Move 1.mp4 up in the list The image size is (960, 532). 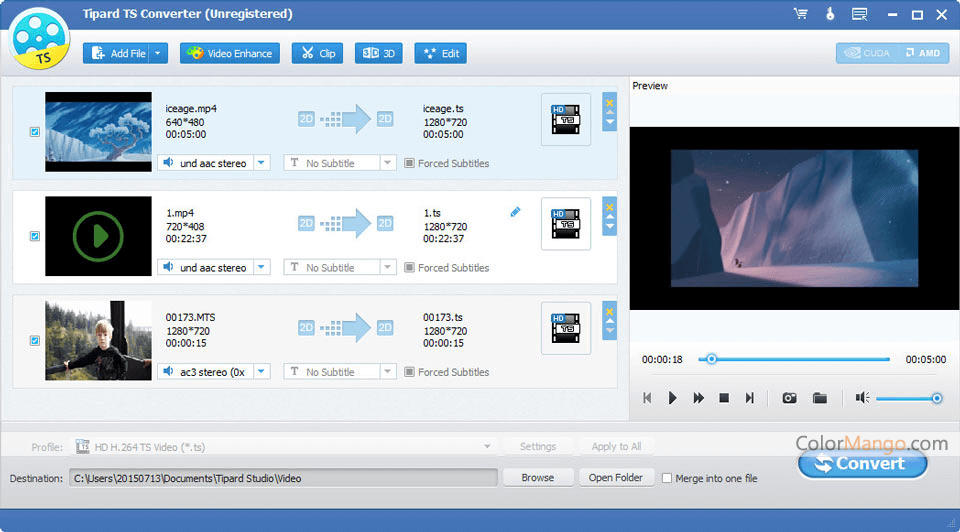pos(609,217)
